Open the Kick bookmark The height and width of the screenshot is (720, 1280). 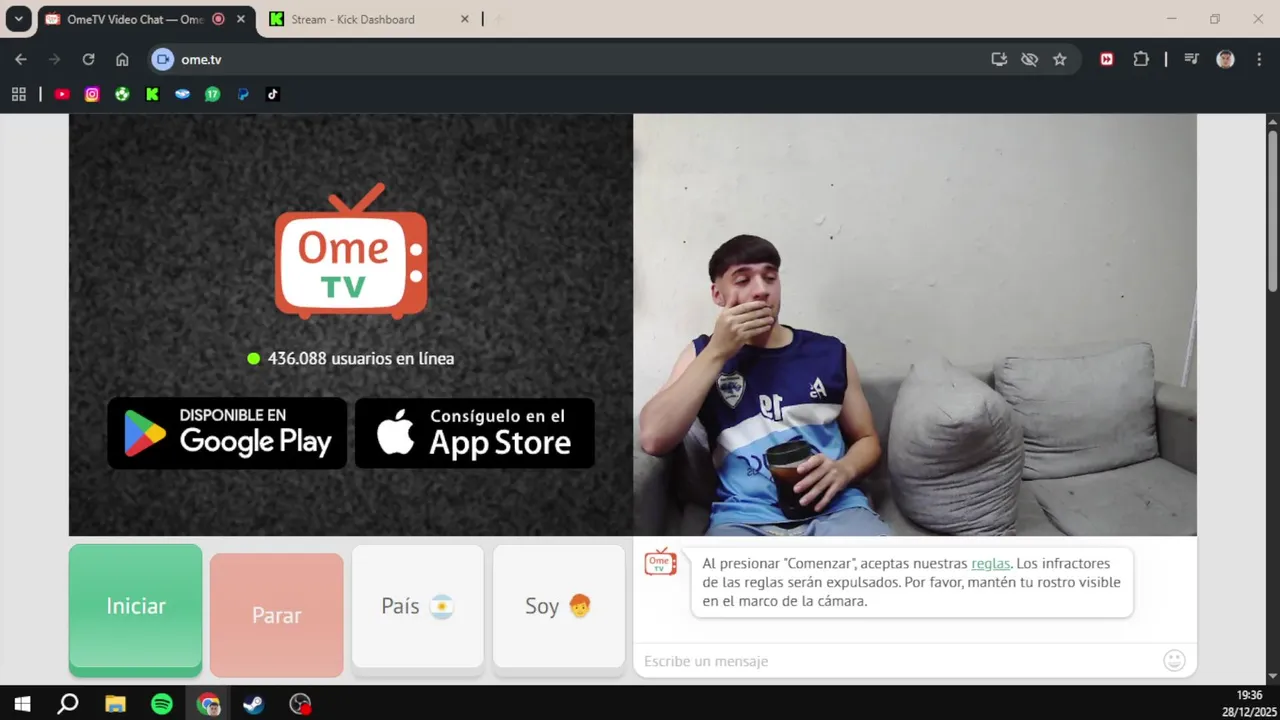(152, 94)
